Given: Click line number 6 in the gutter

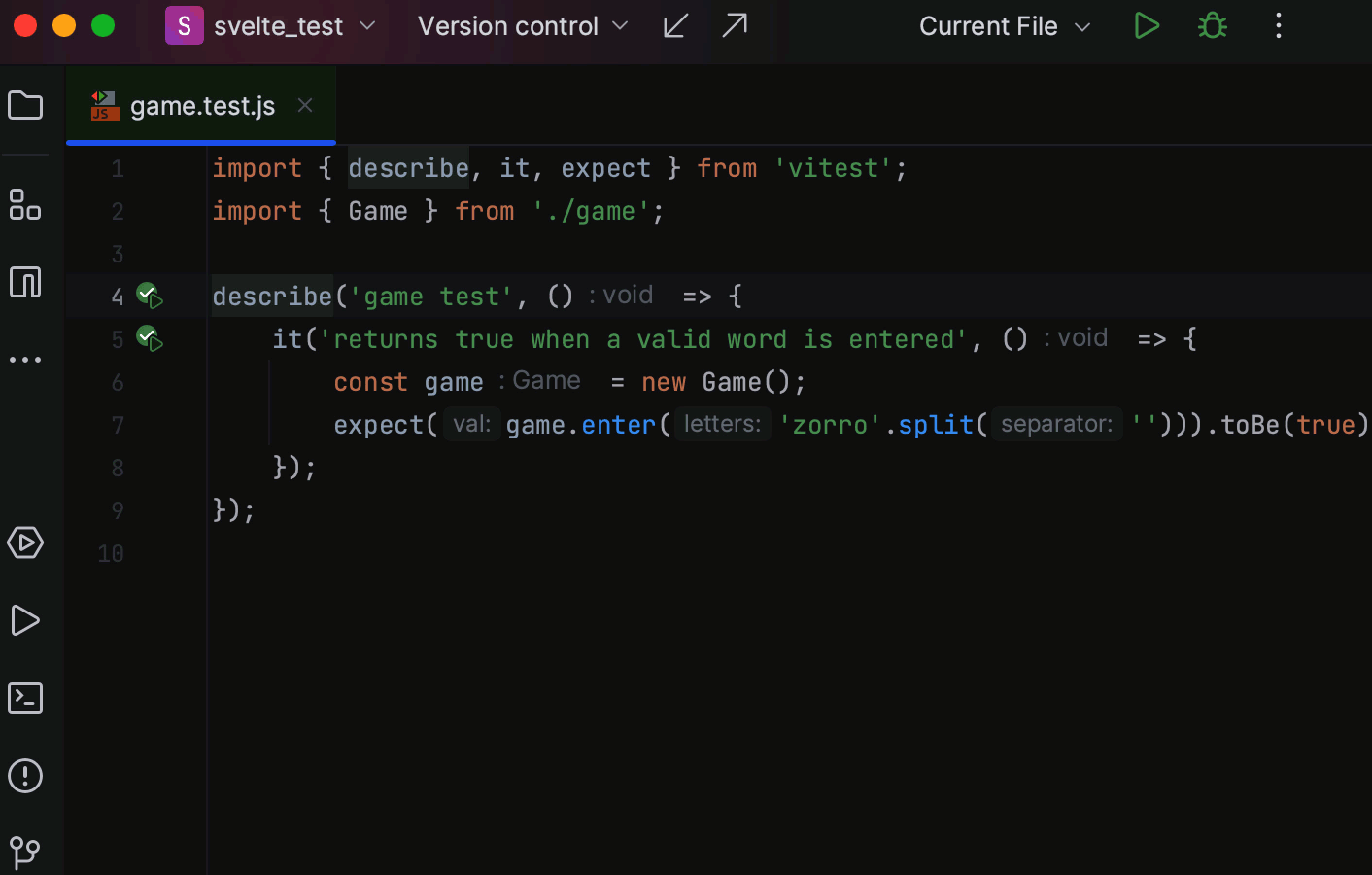Looking at the screenshot, I should 117,382.
